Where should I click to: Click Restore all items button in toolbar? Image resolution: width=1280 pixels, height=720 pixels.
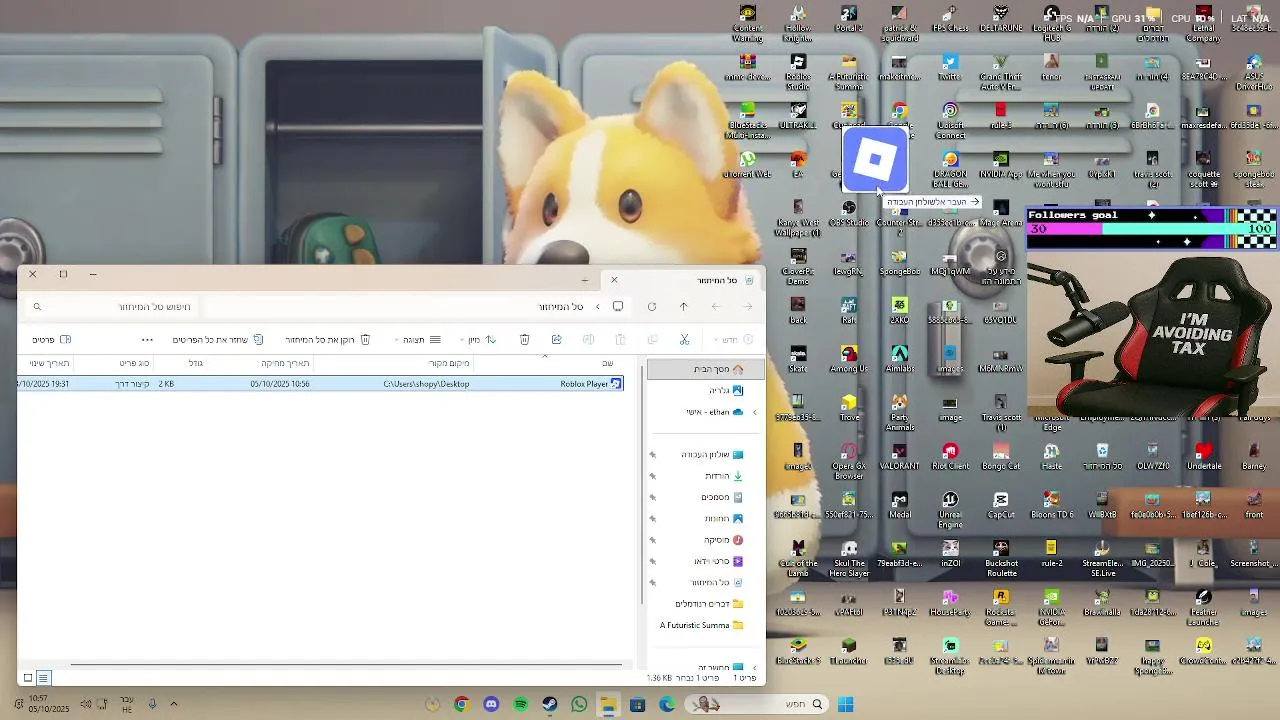click(x=217, y=340)
